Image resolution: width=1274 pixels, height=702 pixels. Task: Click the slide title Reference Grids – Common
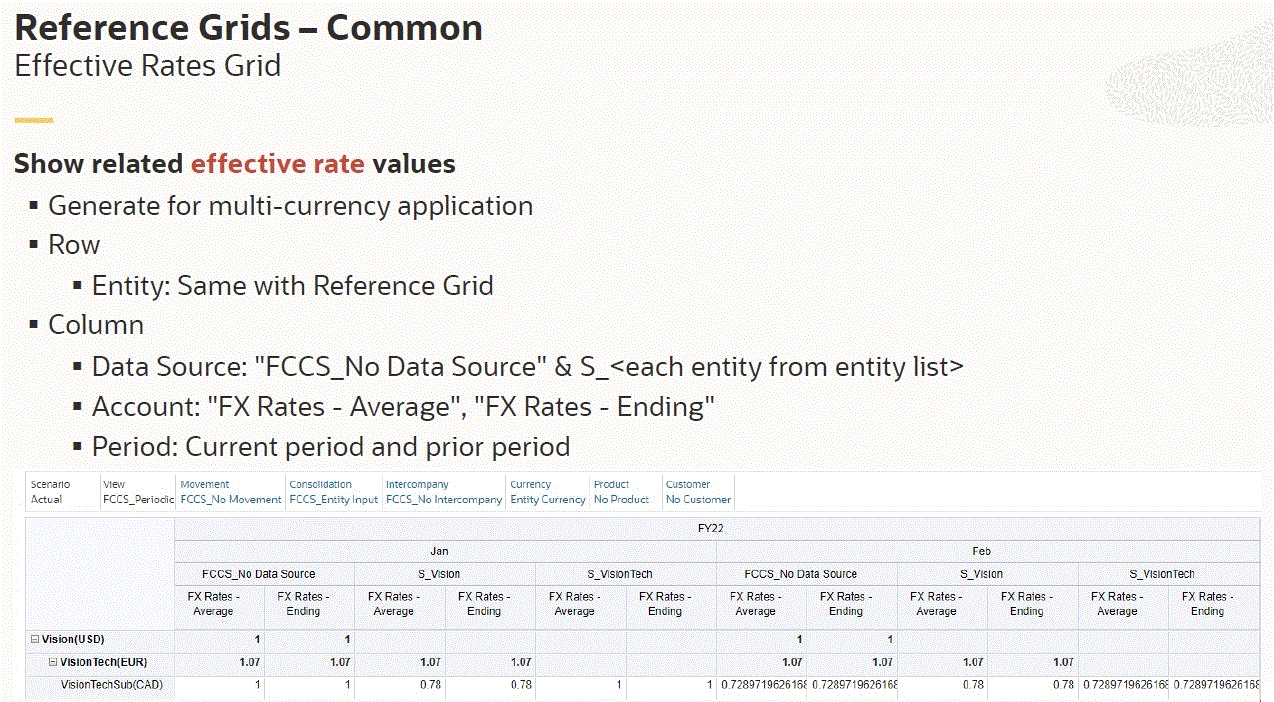coord(248,28)
